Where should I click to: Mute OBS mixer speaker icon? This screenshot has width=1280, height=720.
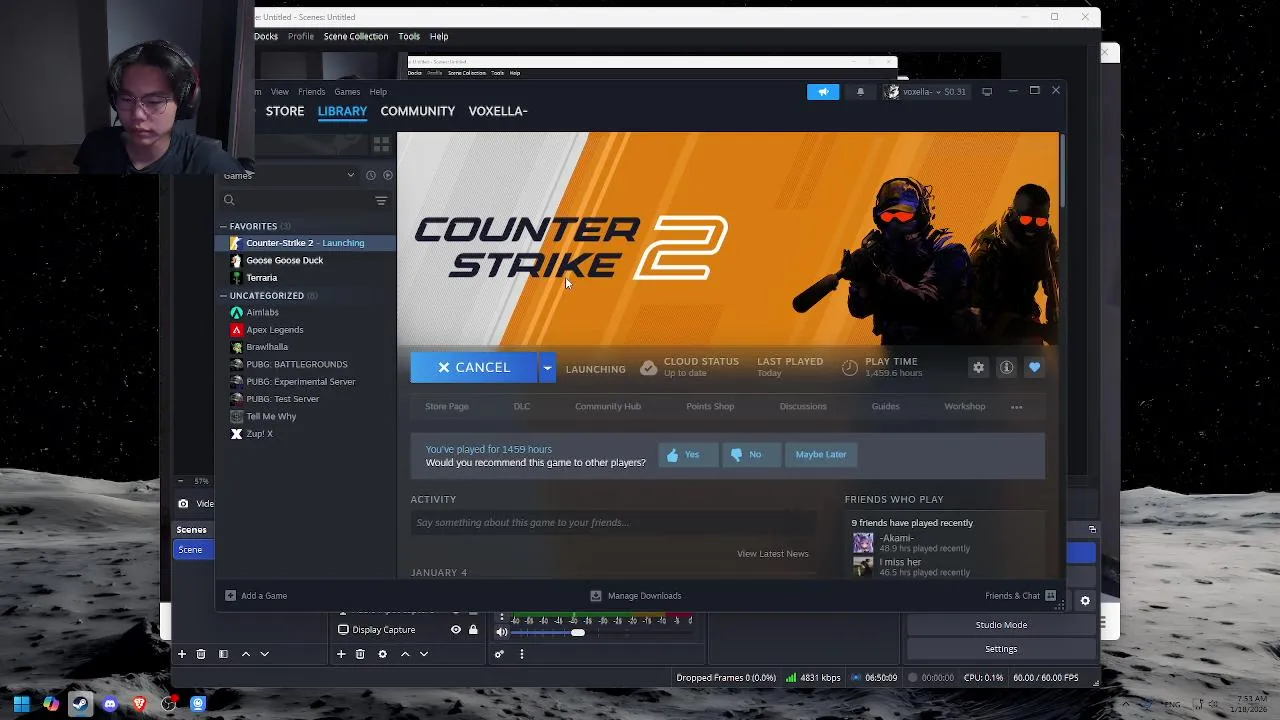pos(502,632)
